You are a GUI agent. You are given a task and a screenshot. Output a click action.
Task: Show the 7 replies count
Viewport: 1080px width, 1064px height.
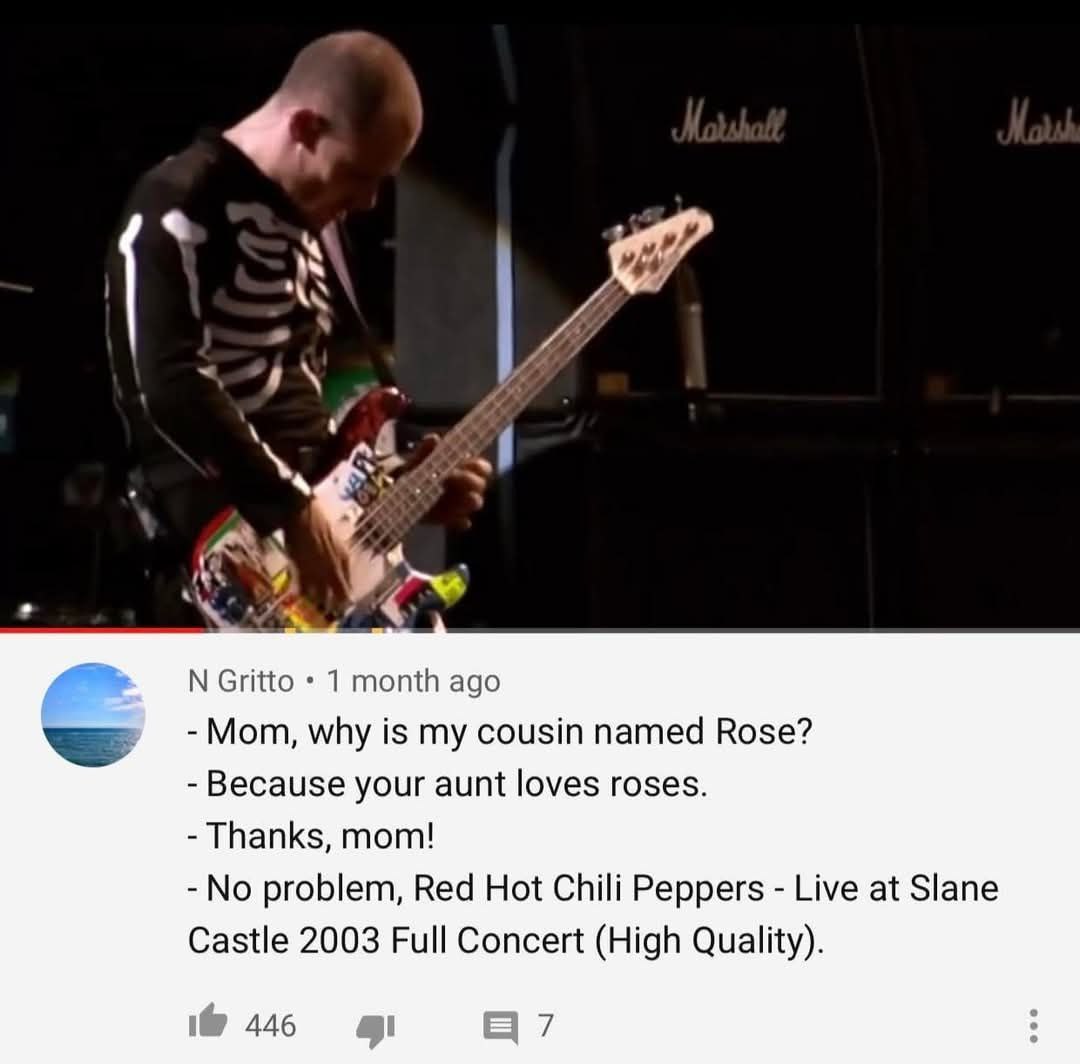point(546,1025)
